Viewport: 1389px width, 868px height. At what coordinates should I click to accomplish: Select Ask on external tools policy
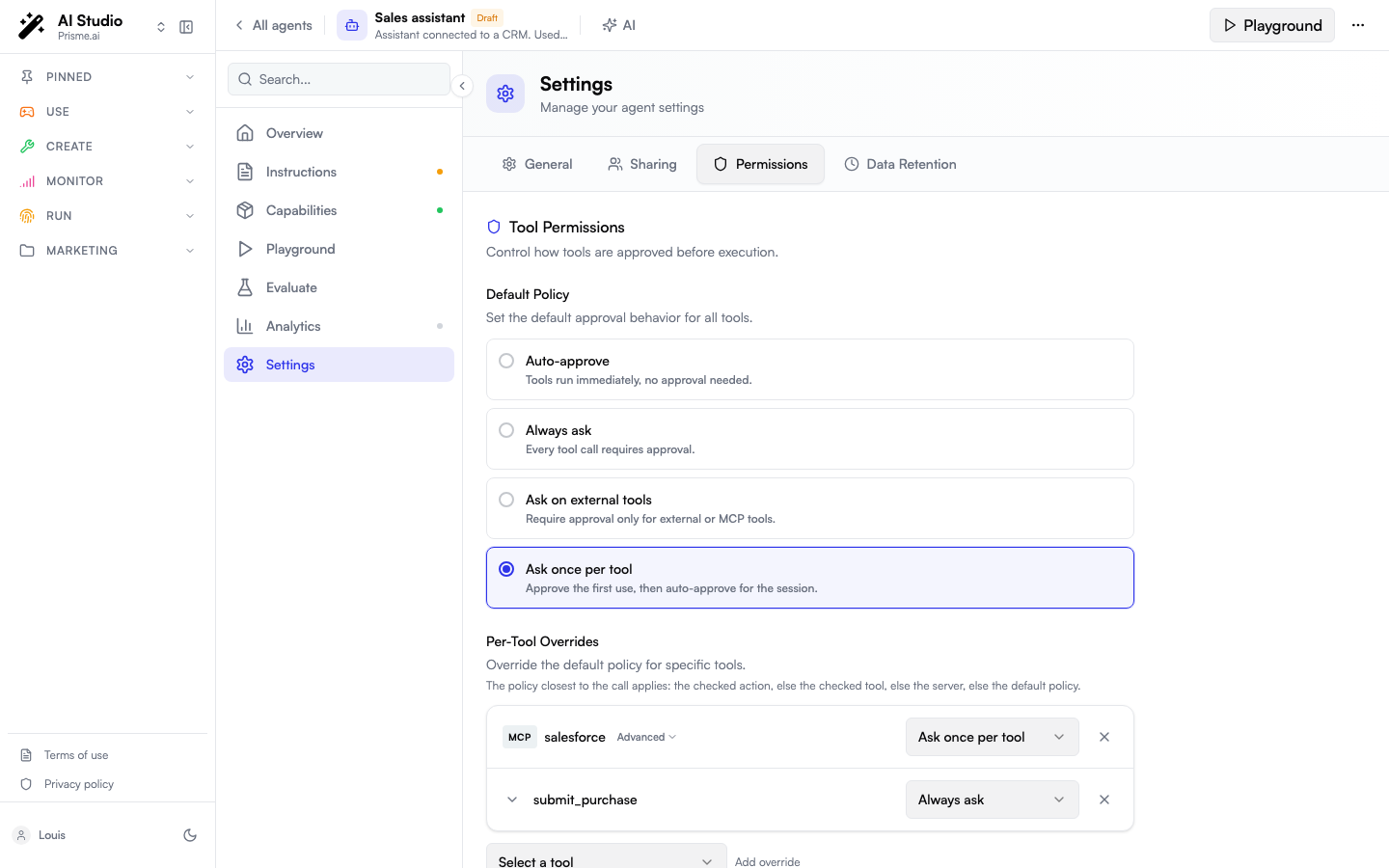[810, 508]
